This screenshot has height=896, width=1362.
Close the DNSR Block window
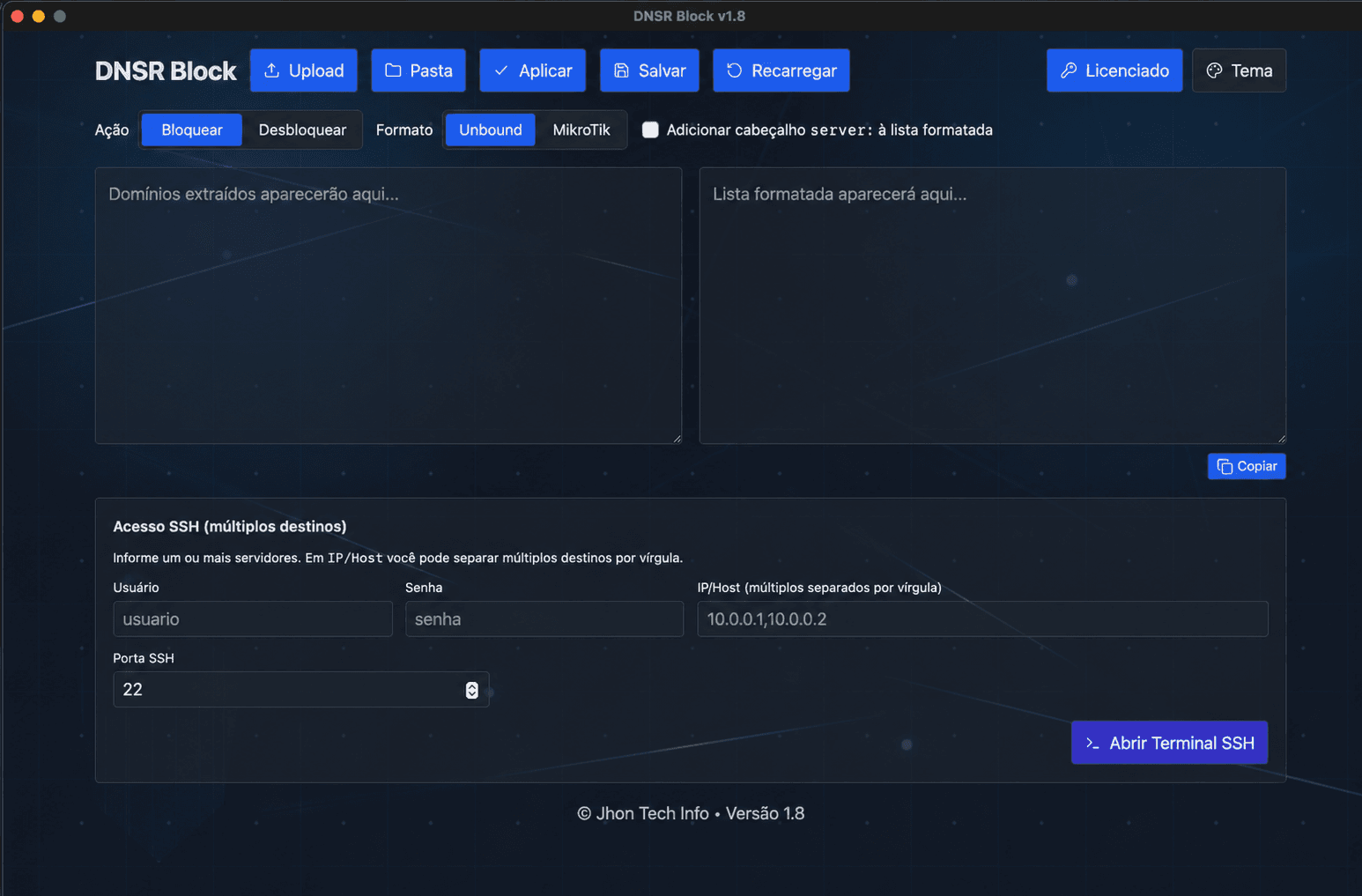(x=17, y=16)
